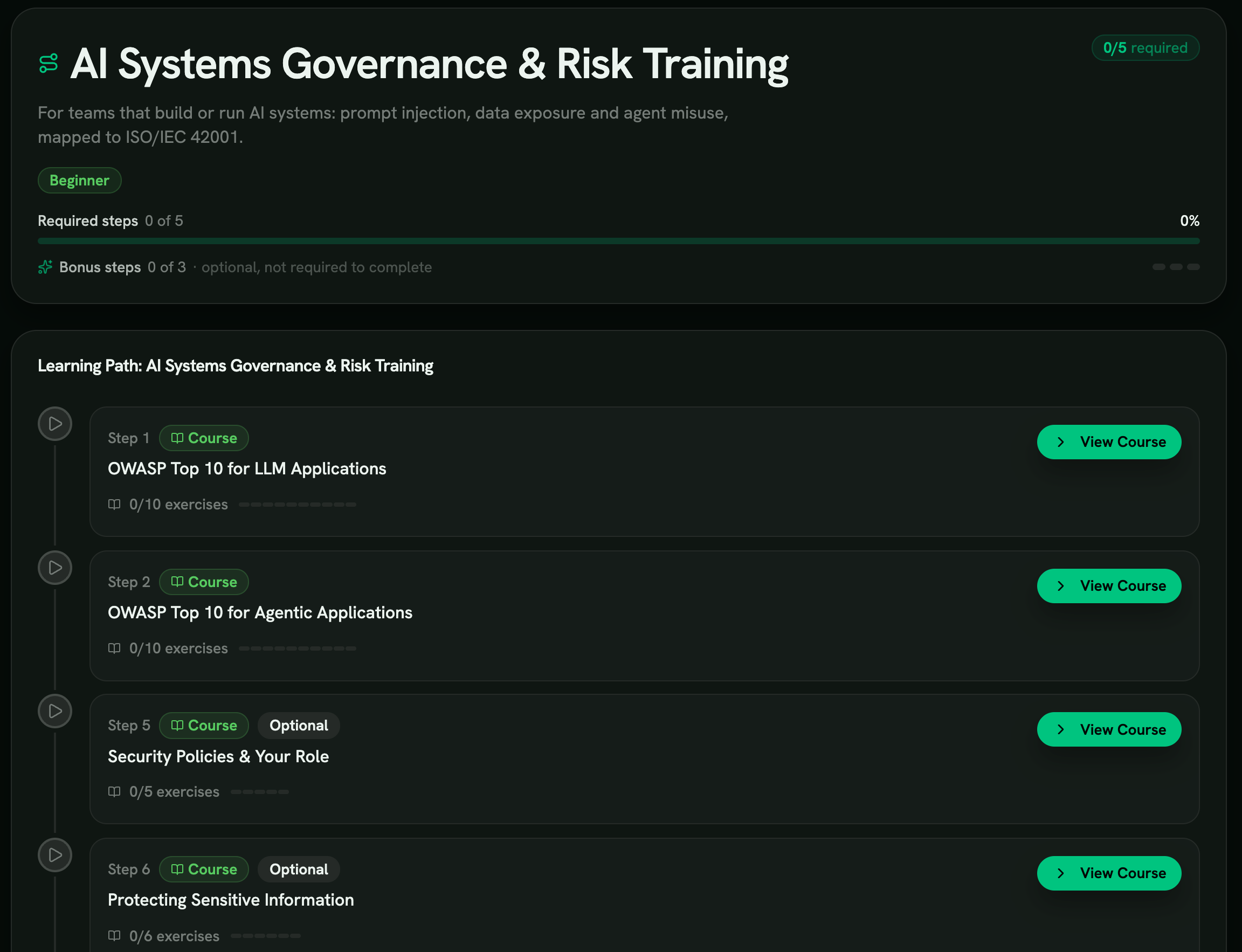
Task: Click the Optional tag on Step 5
Action: 299,726
